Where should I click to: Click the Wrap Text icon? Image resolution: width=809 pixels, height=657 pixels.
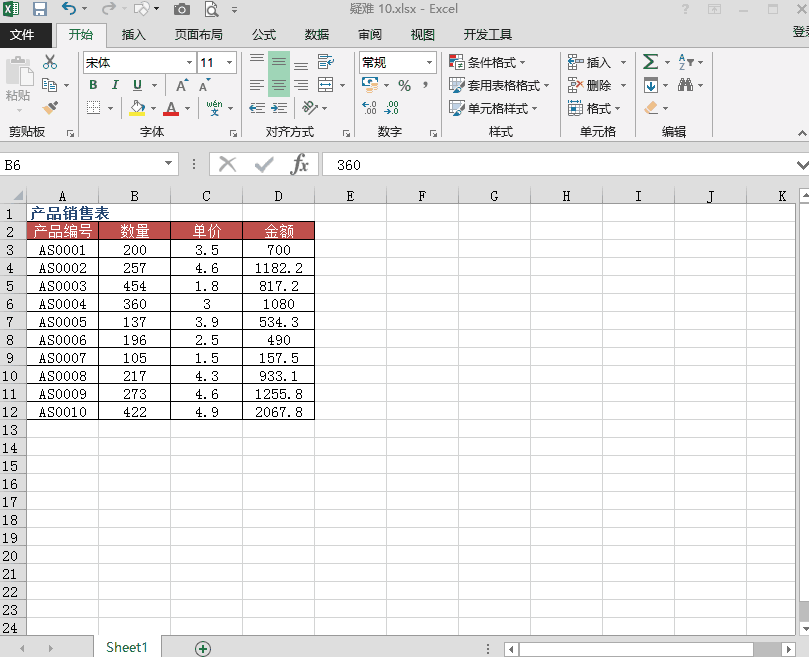[x=325, y=62]
